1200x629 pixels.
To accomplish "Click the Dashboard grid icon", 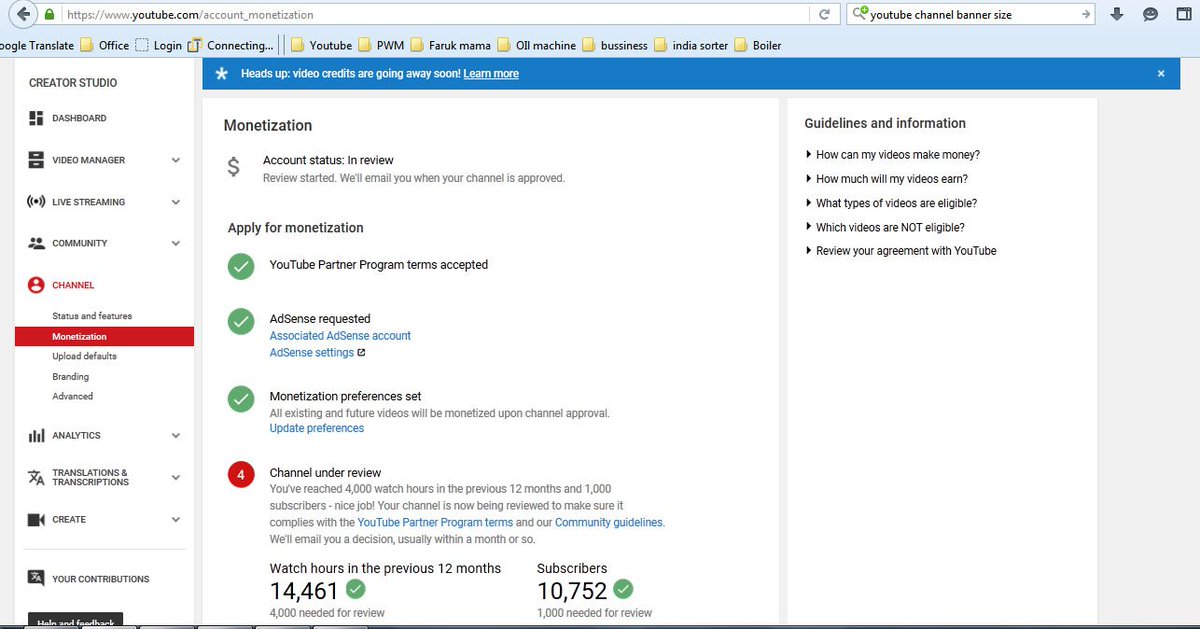I will point(36,118).
